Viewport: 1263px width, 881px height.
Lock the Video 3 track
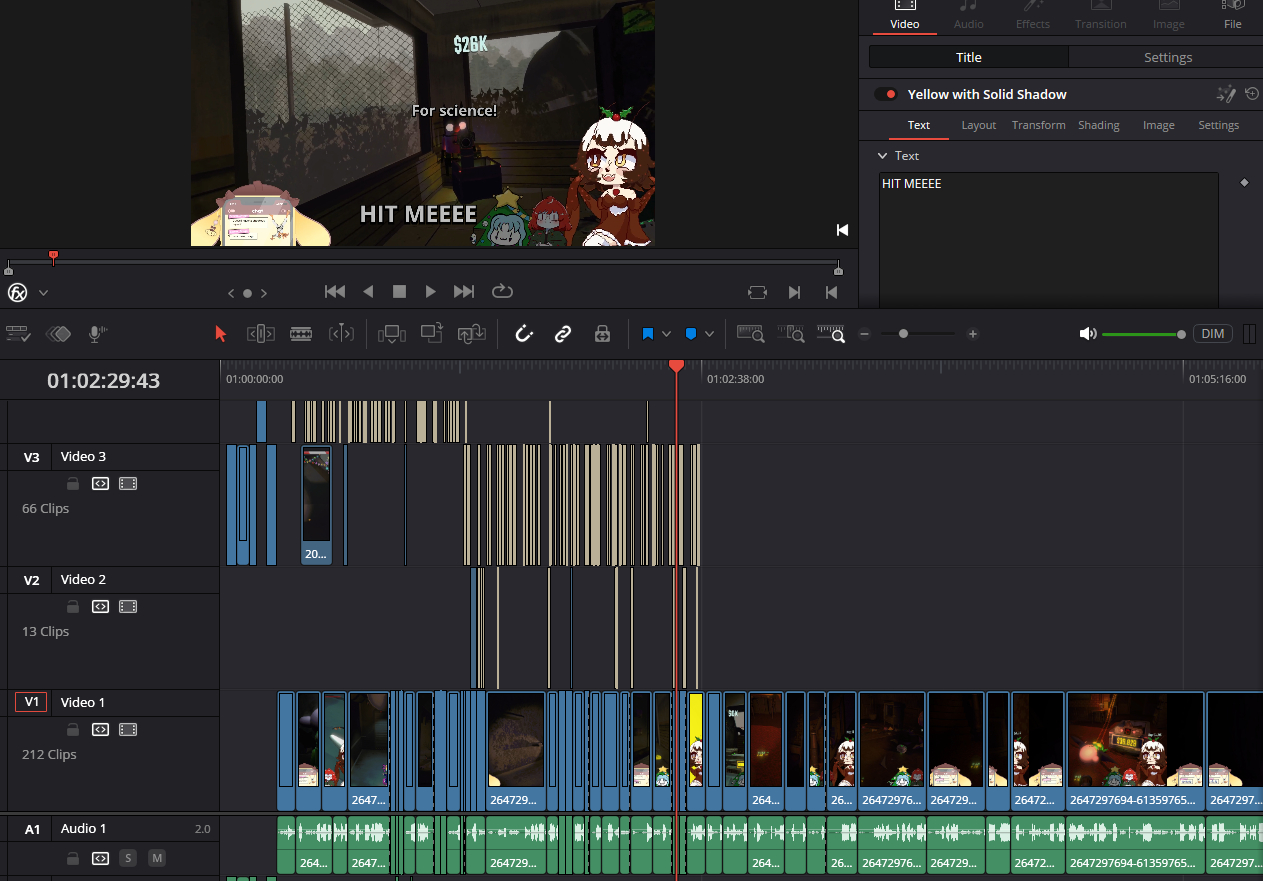73,484
